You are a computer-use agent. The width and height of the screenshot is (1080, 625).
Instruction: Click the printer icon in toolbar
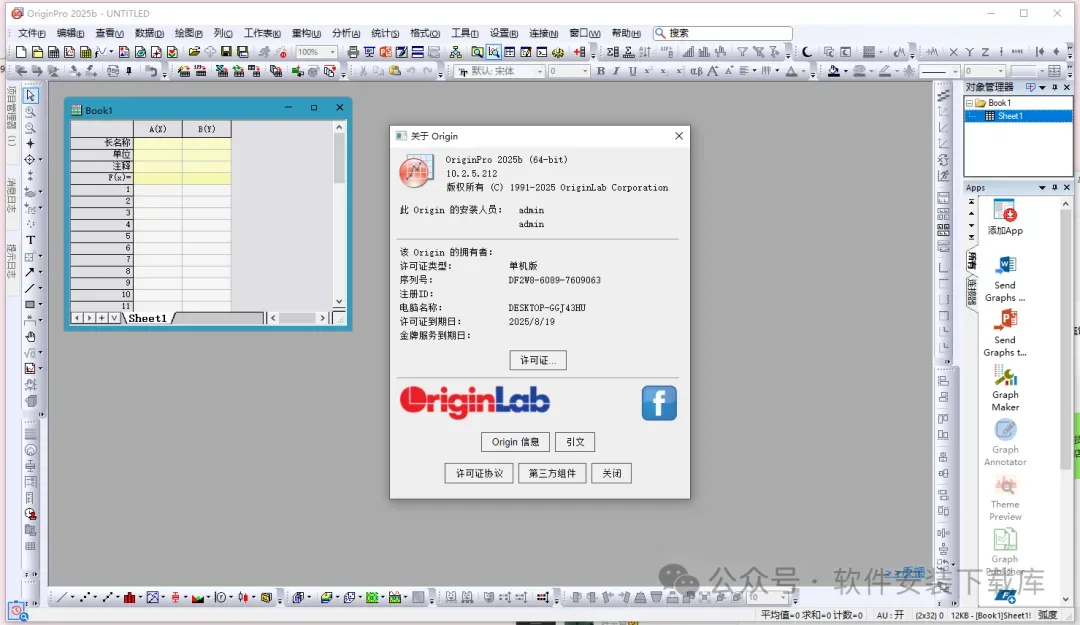tap(353, 52)
